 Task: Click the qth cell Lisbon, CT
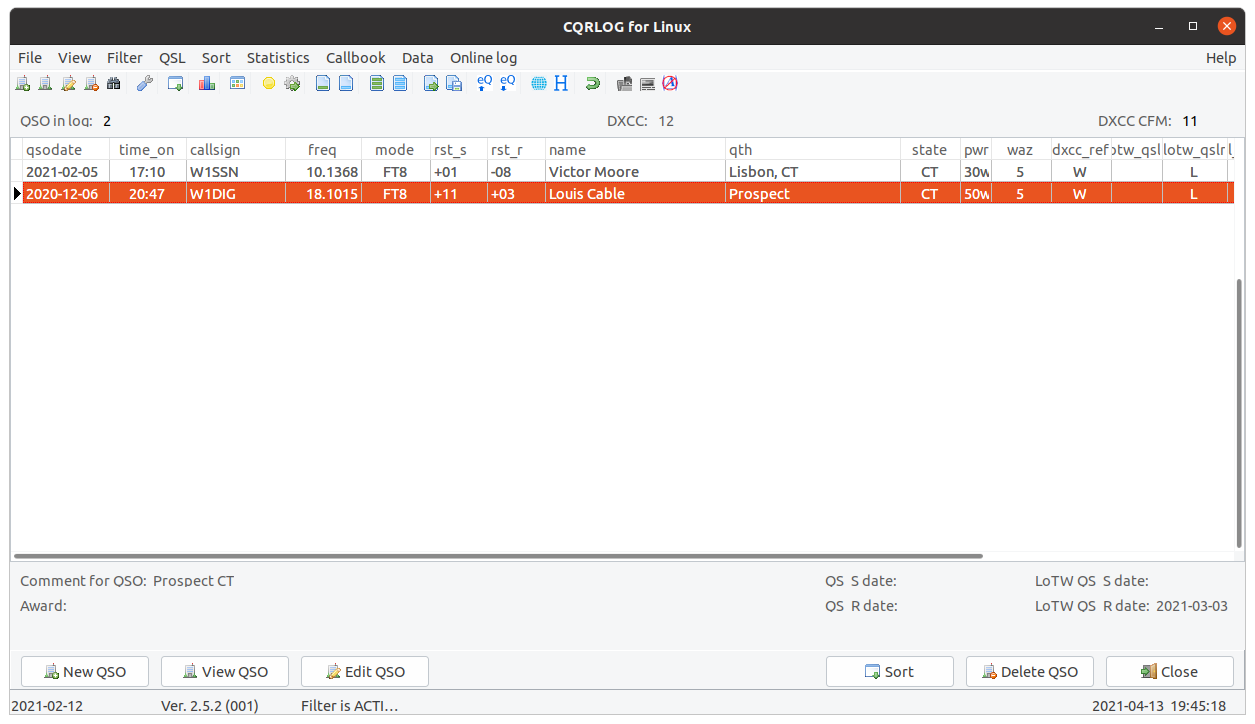[x=813, y=172]
